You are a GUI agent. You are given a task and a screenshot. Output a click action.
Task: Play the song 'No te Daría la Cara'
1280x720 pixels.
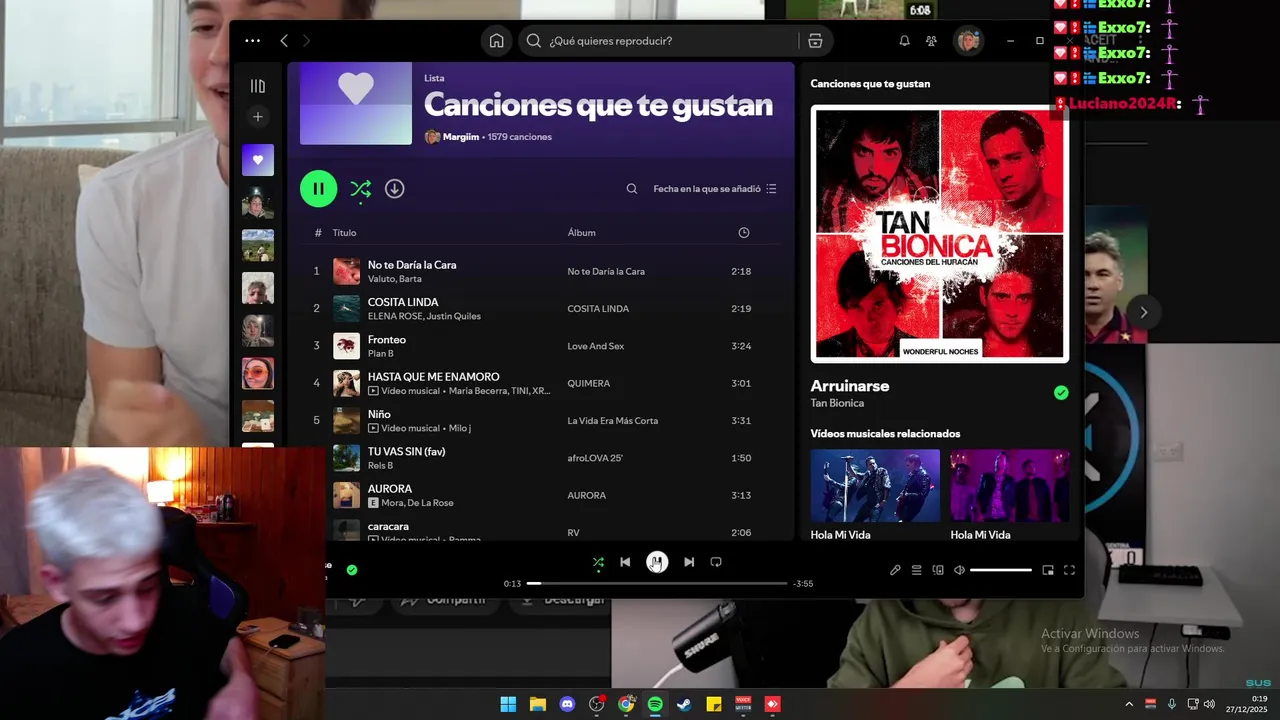pyautogui.click(x=412, y=265)
